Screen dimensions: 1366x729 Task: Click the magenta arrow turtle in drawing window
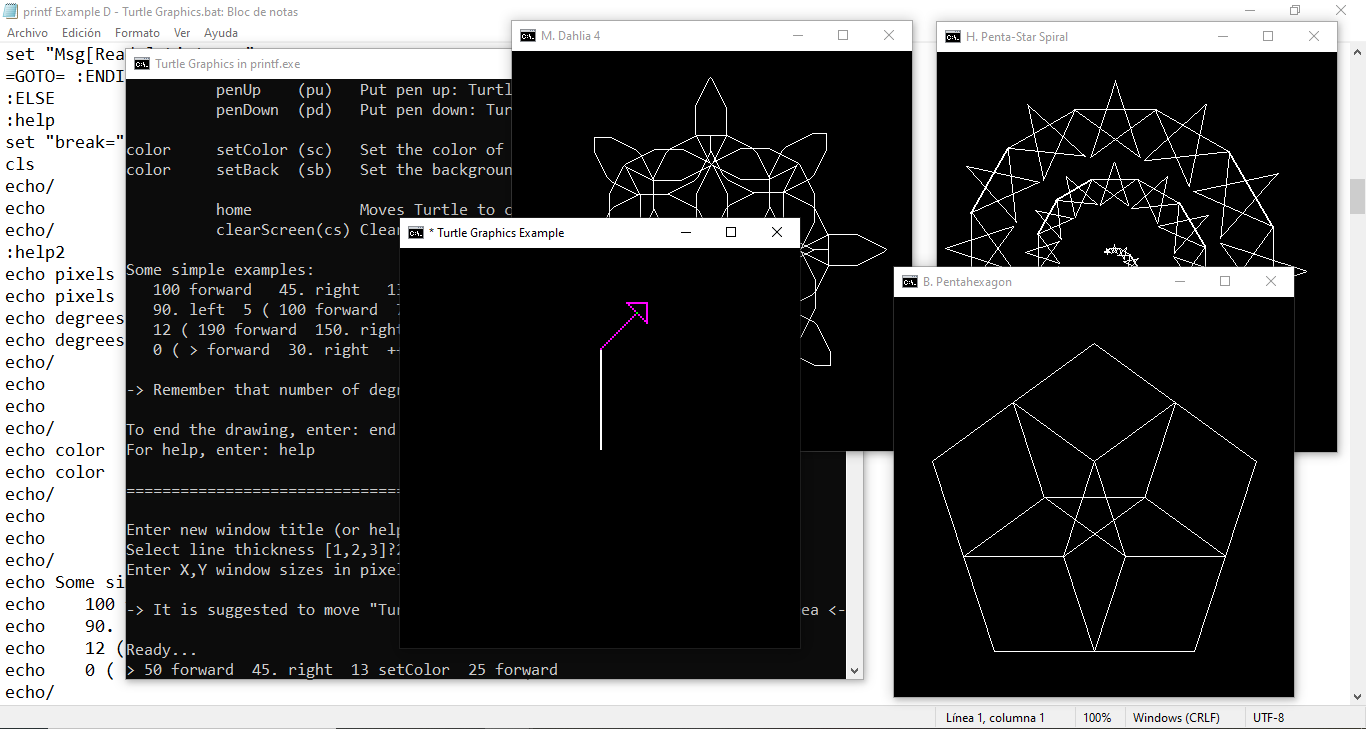(638, 312)
